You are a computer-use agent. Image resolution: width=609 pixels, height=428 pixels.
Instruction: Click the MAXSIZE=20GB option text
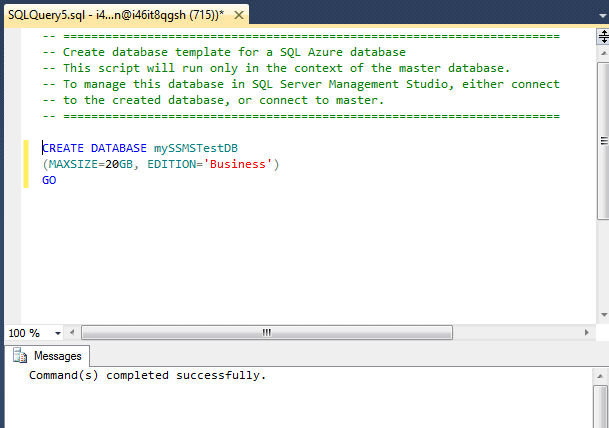click(x=91, y=164)
